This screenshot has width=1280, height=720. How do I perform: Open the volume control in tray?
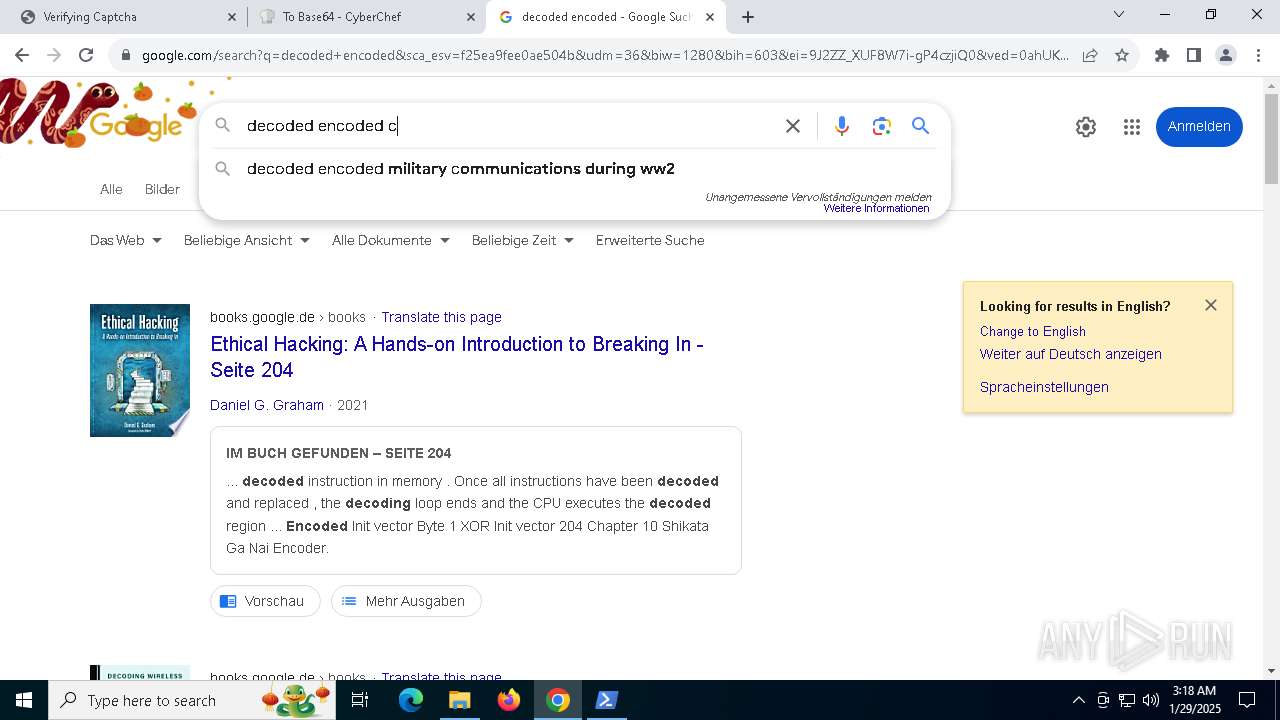[x=1151, y=700]
